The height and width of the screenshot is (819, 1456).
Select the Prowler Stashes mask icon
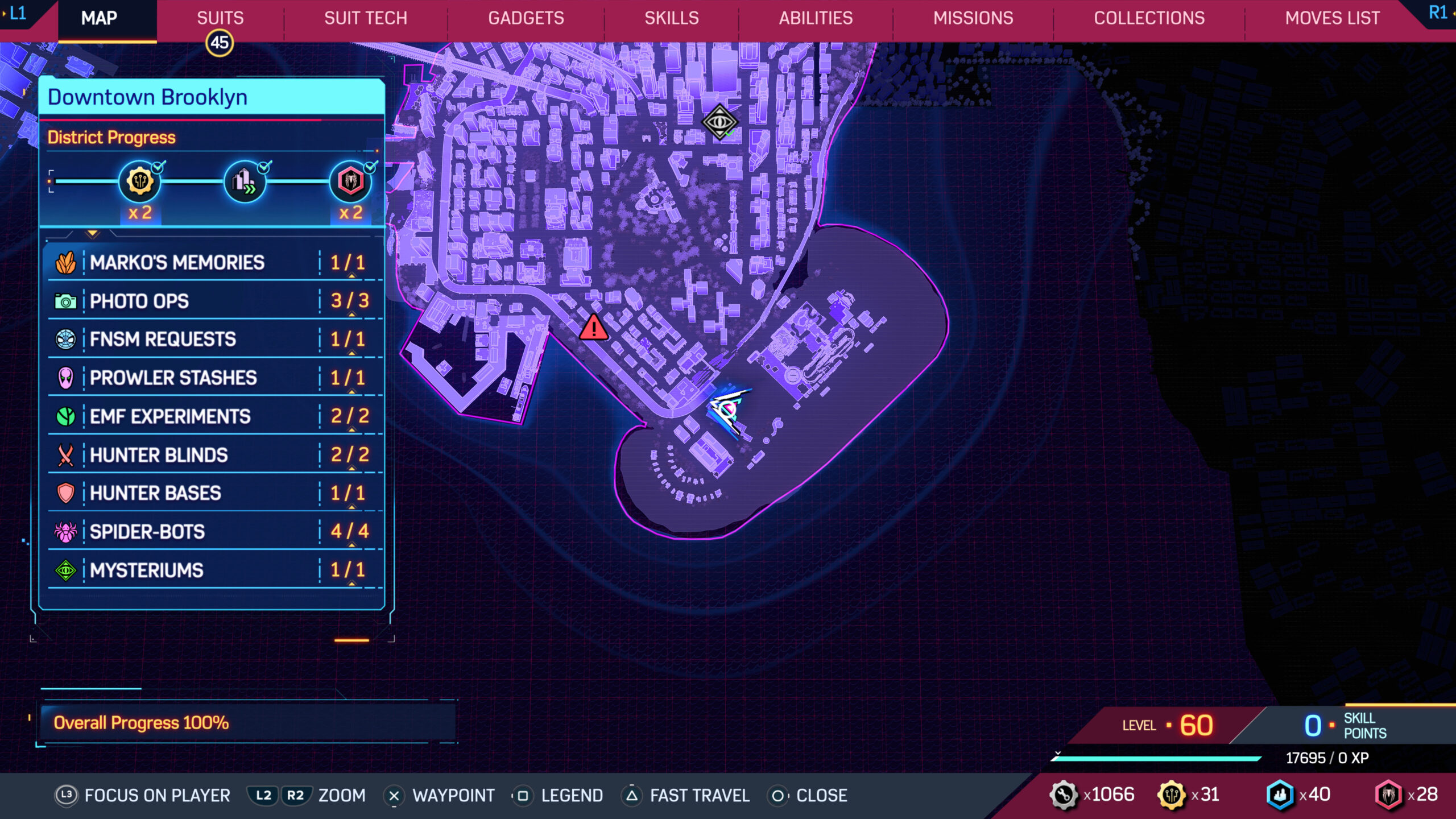pyautogui.click(x=66, y=378)
